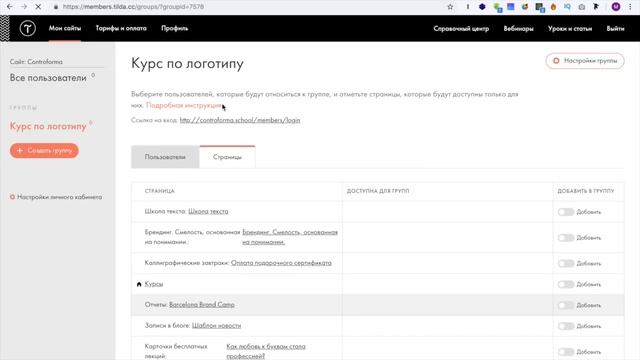This screenshot has height=360, width=640.
Task: Open Мои сайты in top menu
Action: (65, 28)
